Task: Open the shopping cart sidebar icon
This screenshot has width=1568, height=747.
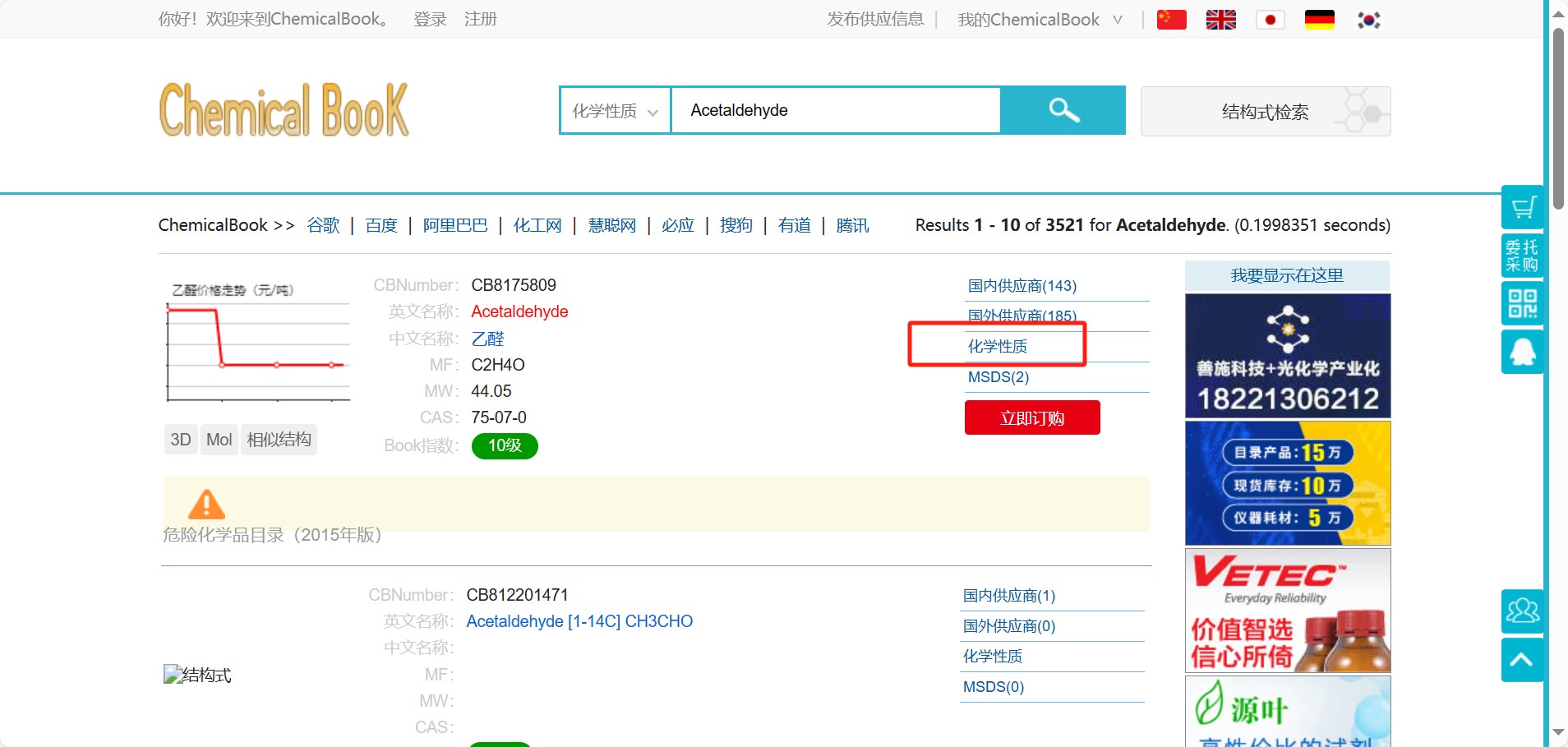Action: coord(1522,207)
